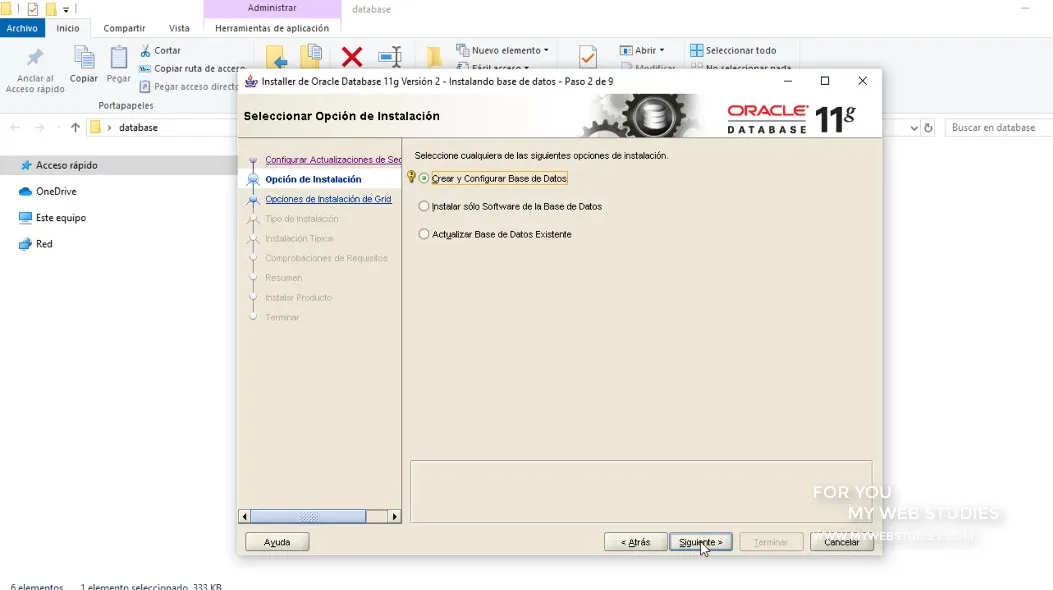Click right arrow of steps panel scrollbar
This screenshot has width=1053, height=590.
pyautogui.click(x=394, y=516)
